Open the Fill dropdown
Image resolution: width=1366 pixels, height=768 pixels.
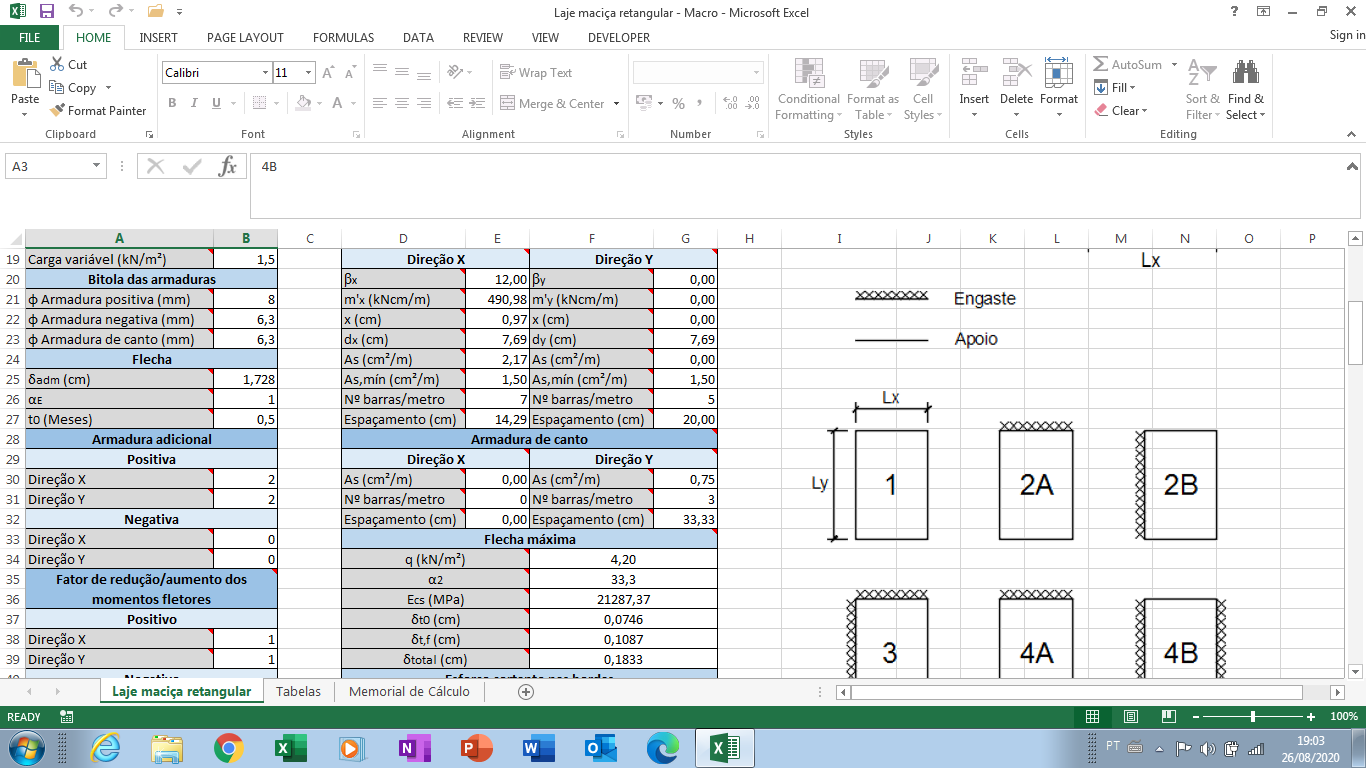pyautogui.click(x=1113, y=88)
